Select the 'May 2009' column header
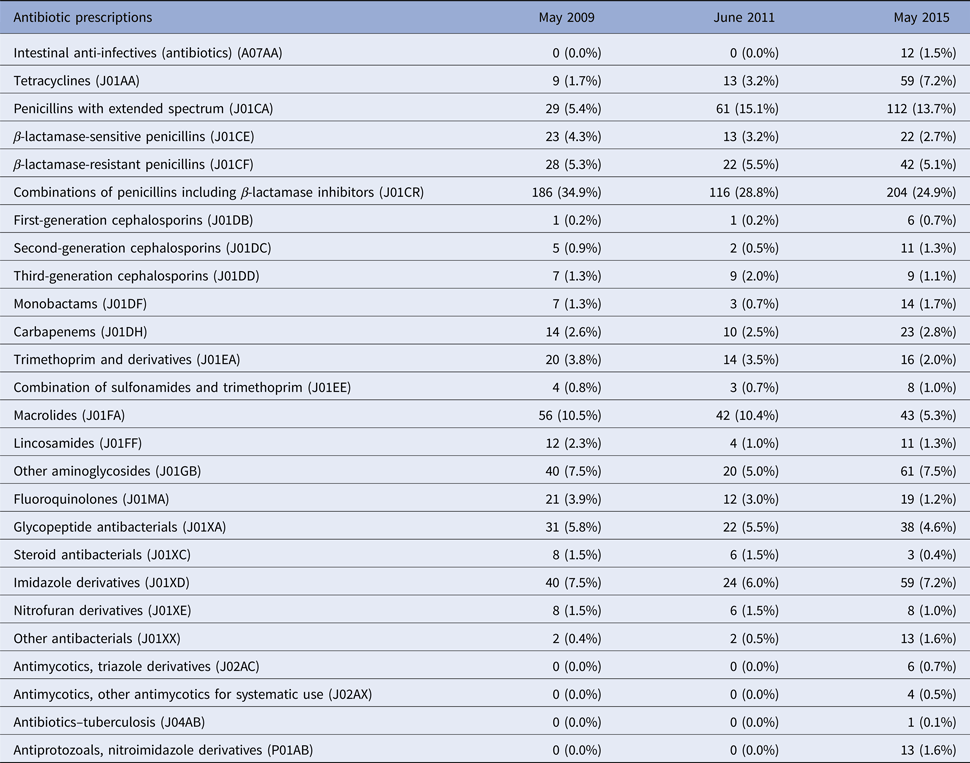The width and height of the screenshot is (970, 763). tap(574, 17)
